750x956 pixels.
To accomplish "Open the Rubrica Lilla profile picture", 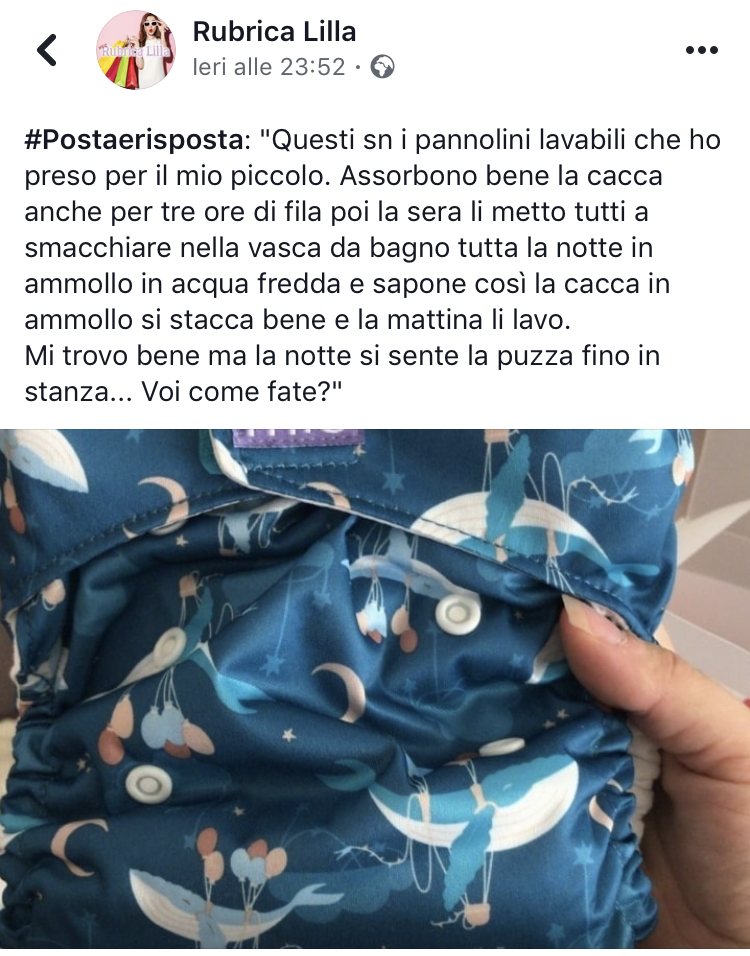I will [137, 50].
